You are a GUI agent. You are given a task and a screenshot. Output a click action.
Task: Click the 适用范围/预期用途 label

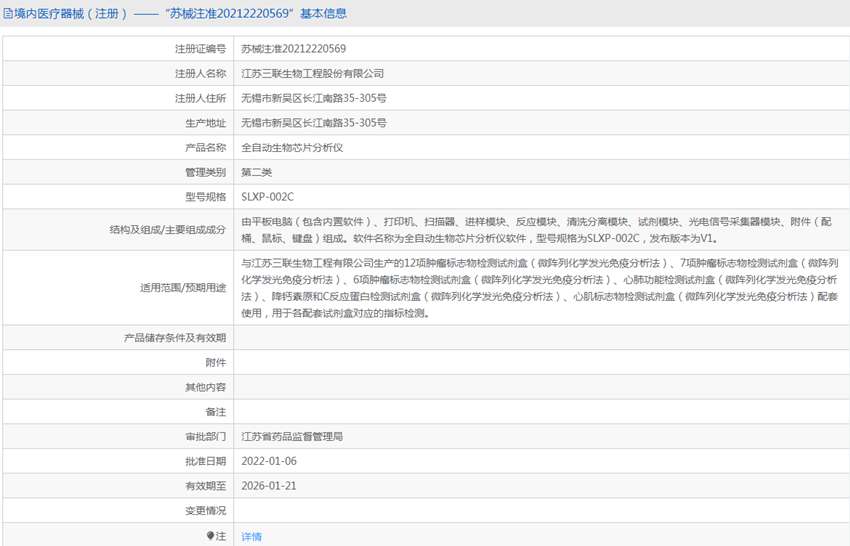tap(183, 287)
